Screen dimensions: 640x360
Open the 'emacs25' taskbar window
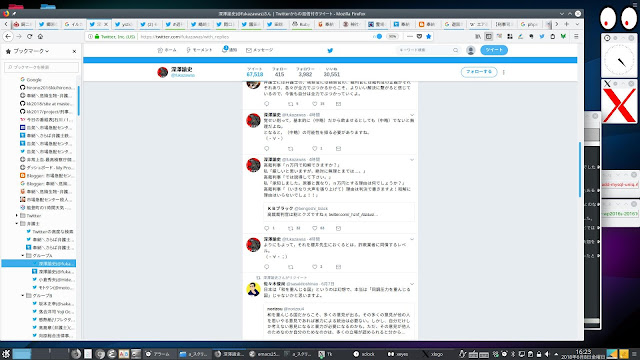[x=264, y=354]
